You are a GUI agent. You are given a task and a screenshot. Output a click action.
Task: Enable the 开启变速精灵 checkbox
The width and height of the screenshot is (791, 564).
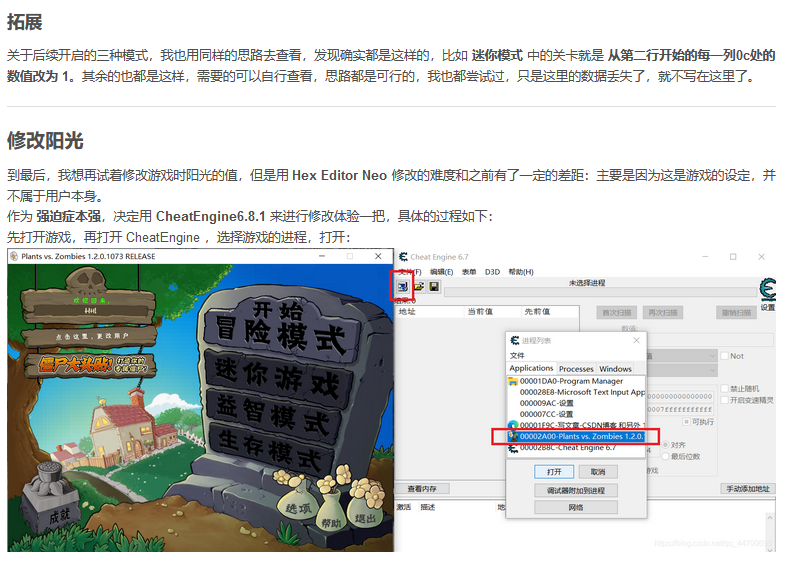tap(725, 400)
